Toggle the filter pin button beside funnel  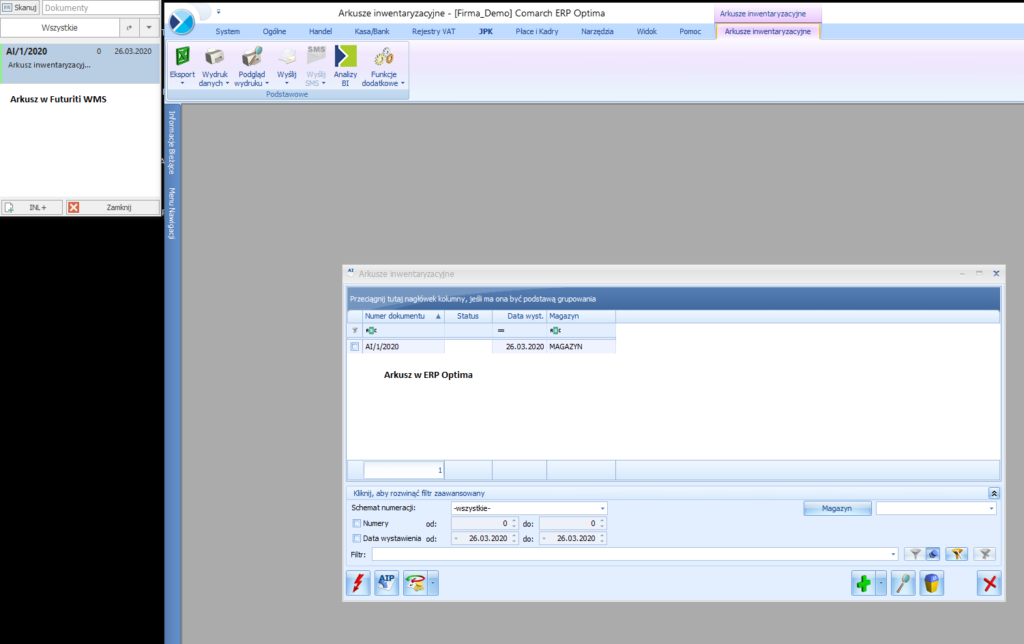tap(933, 555)
